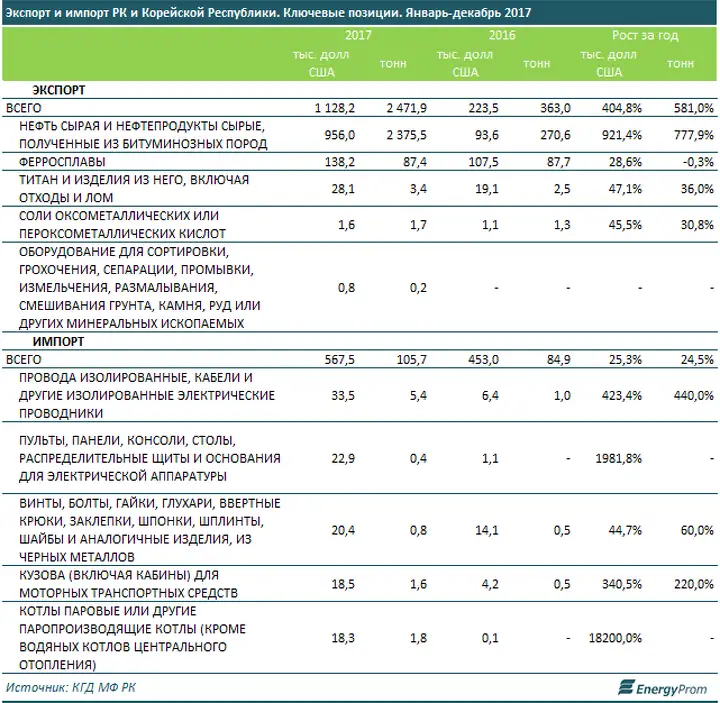Select the table title about Январь-декабрь 2017
The width and height of the screenshot is (720, 703).
[x=268, y=12]
